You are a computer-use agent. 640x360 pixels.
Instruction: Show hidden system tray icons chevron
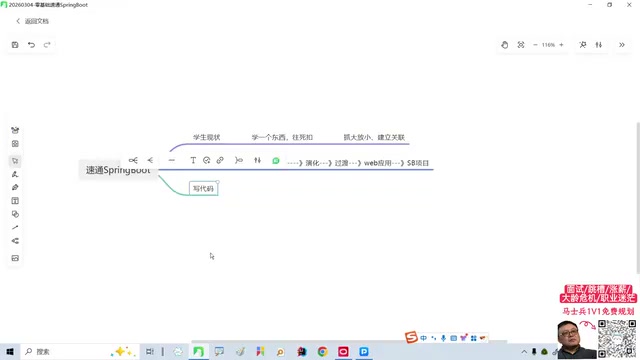tap(524, 351)
